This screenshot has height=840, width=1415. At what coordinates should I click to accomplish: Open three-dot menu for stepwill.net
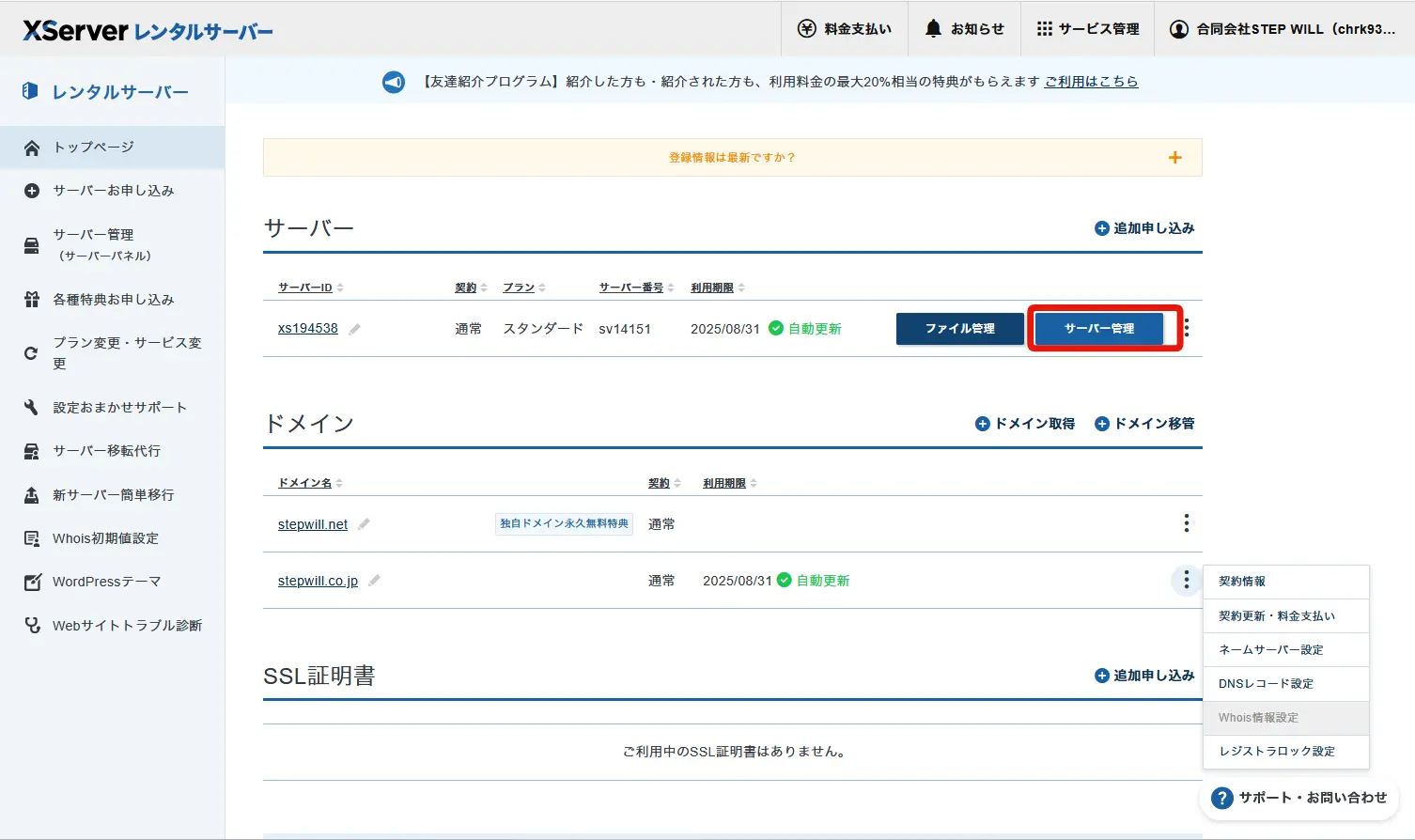1187,523
